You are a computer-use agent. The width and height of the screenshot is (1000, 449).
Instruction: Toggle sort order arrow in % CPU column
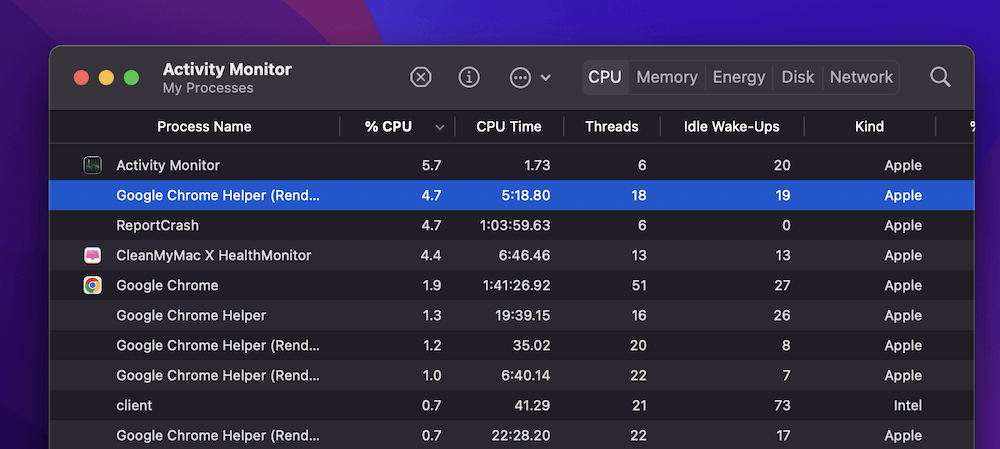pyautogui.click(x=440, y=127)
